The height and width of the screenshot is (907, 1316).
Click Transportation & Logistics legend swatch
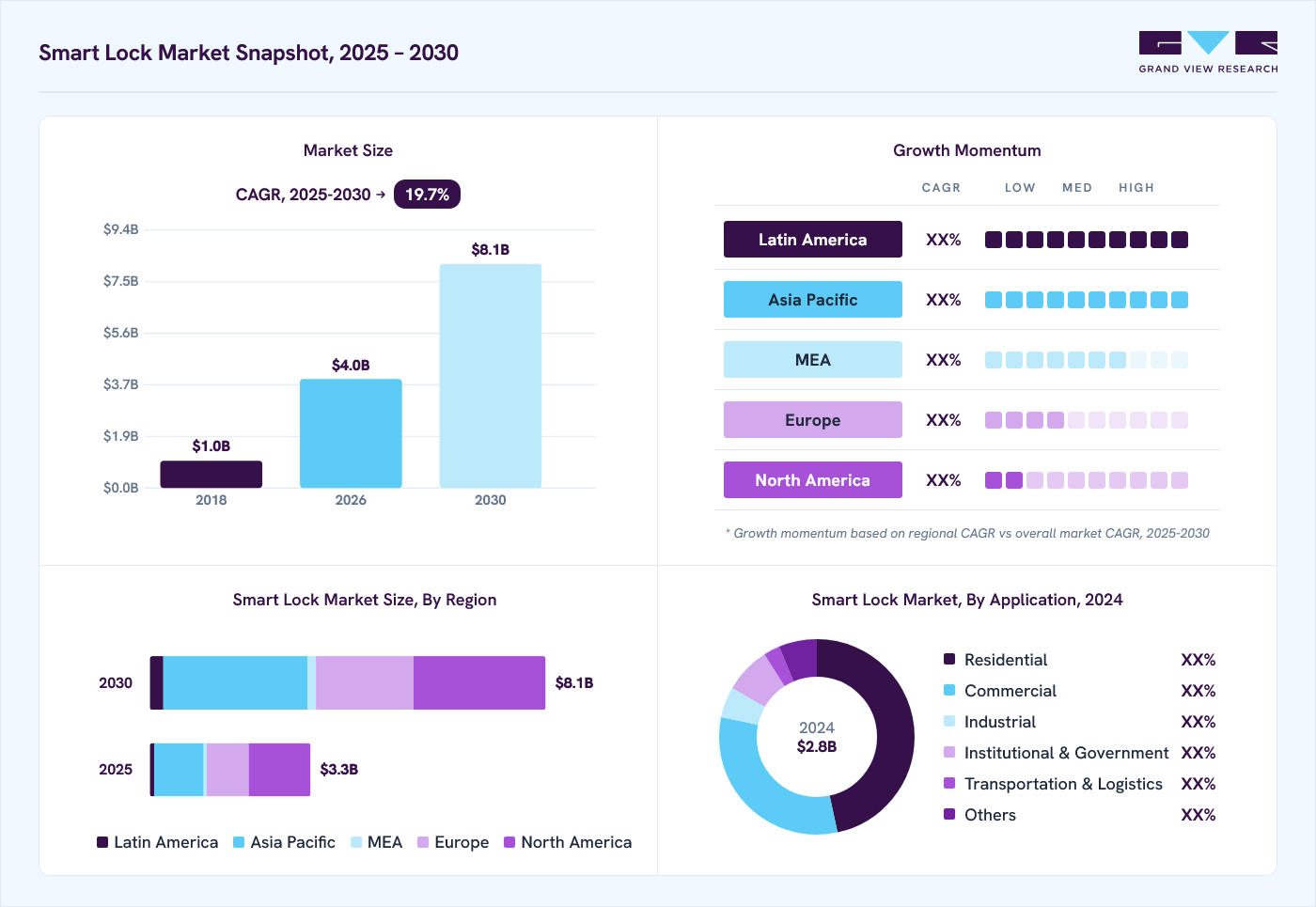coord(949,783)
